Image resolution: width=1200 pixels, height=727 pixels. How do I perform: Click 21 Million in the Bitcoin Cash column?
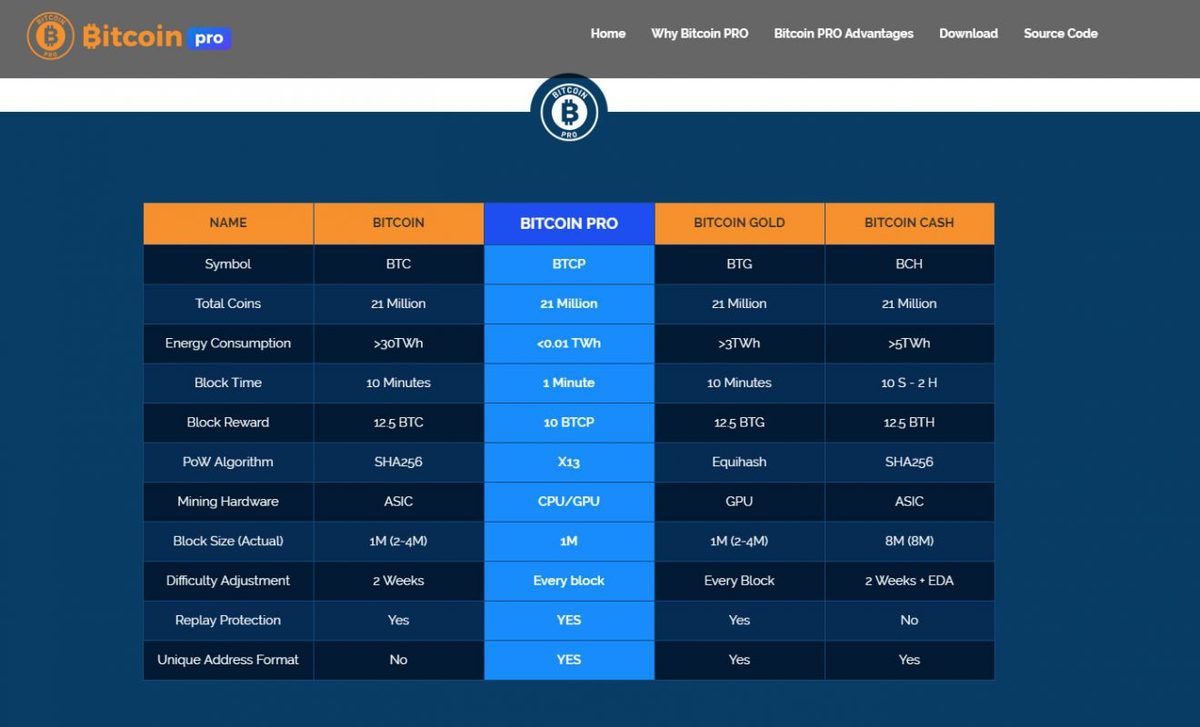pos(910,304)
